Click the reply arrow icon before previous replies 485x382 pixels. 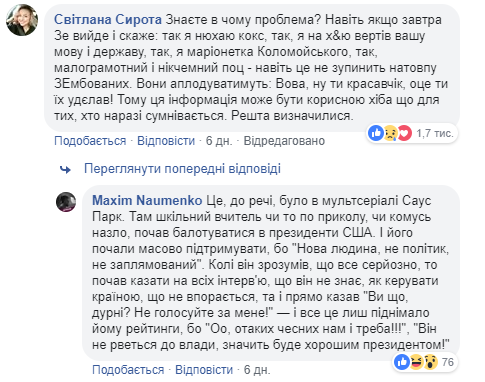coord(65,170)
